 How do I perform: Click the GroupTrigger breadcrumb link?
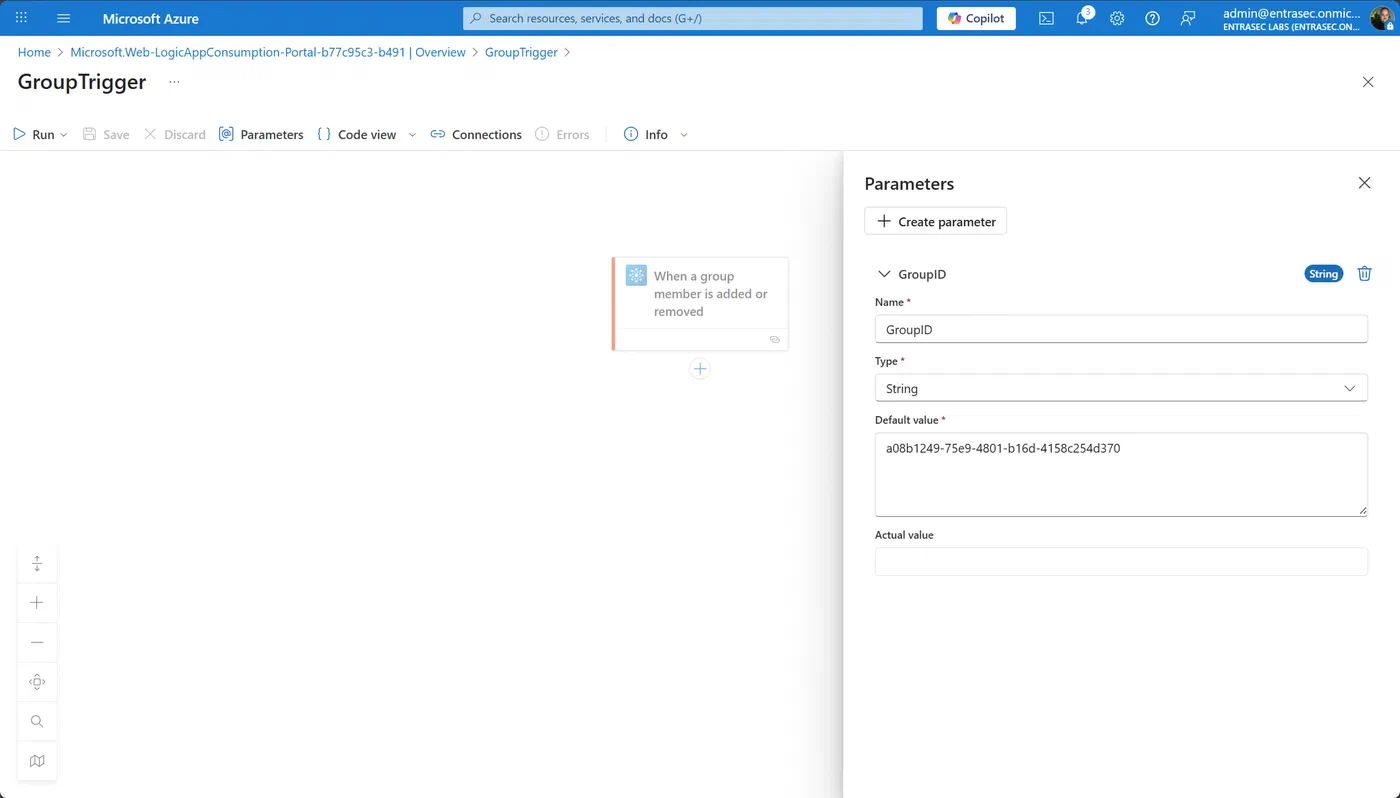pyautogui.click(x=521, y=52)
